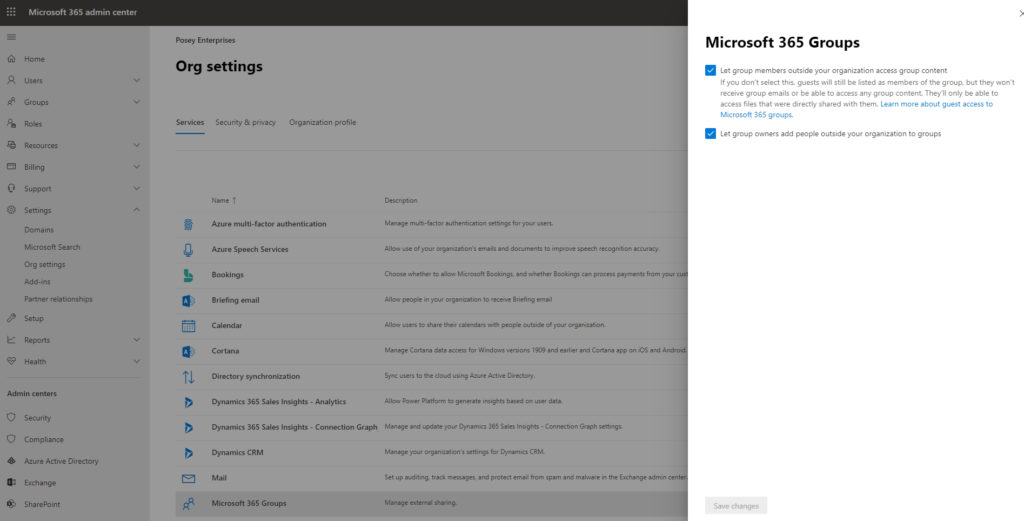The width and height of the screenshot is (1024, 521).
Task: Open Org settings in sidebar
Action: point(44,264)
